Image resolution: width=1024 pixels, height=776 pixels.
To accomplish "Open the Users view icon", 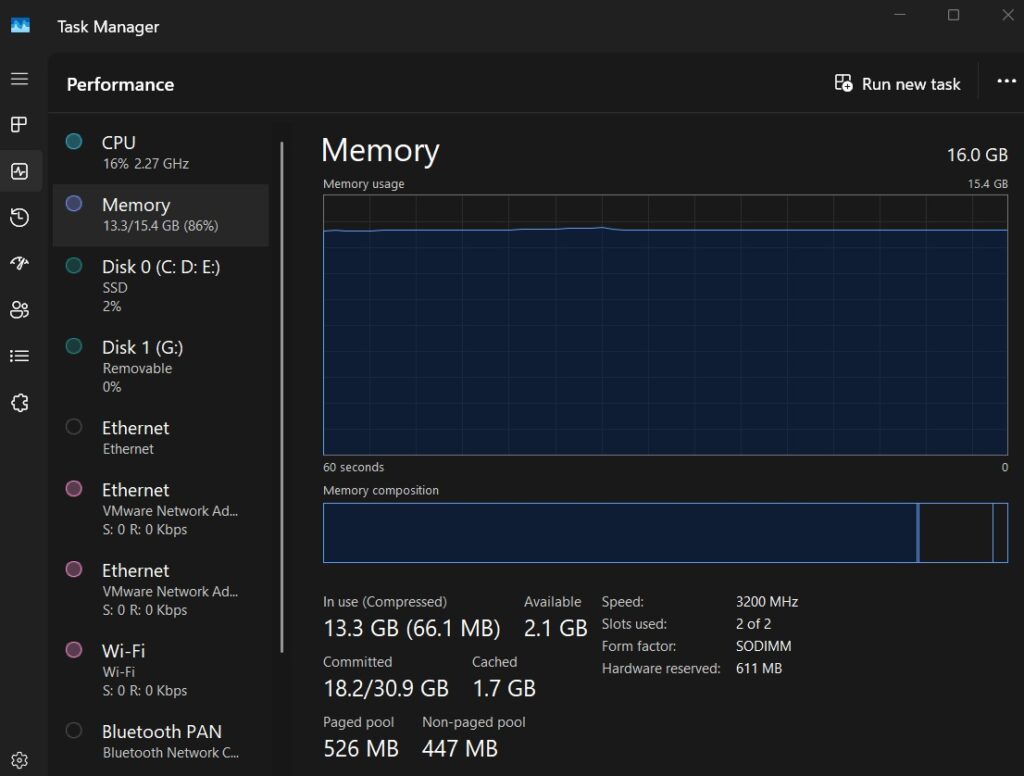I will pyautogui.click(x=19, y=310).
